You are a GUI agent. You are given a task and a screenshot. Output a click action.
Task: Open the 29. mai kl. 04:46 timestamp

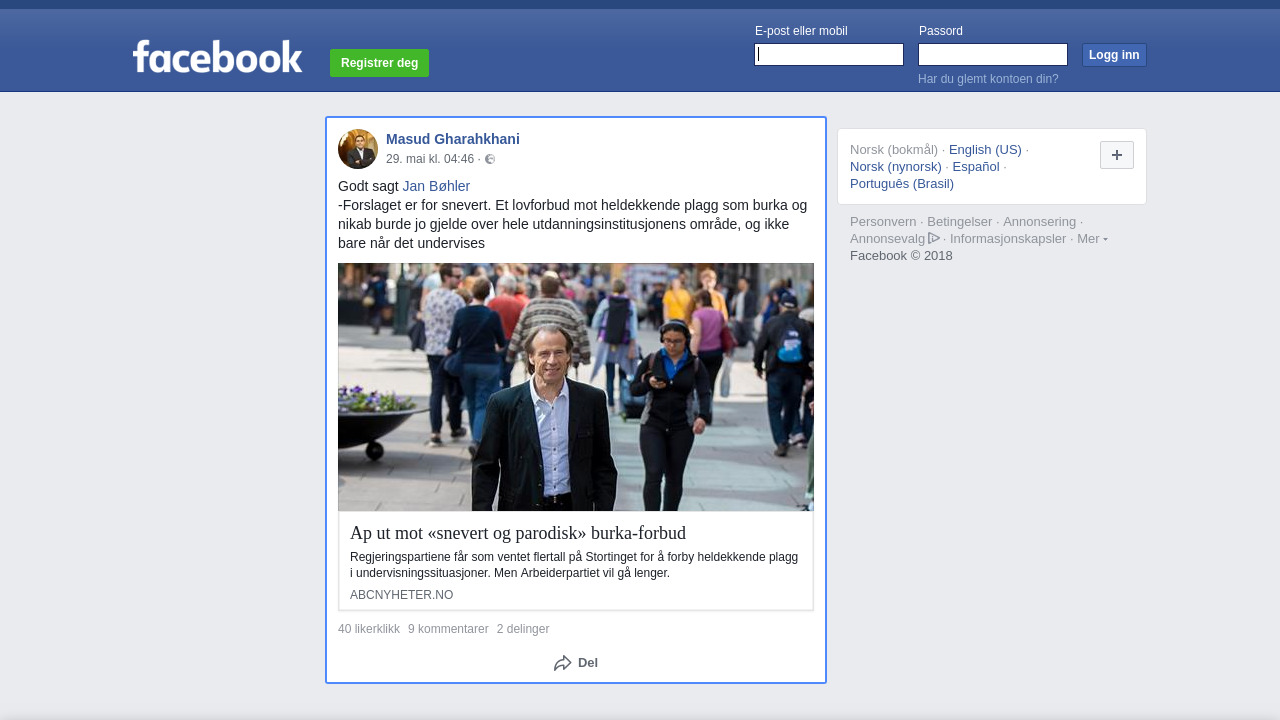coord(430,159)
